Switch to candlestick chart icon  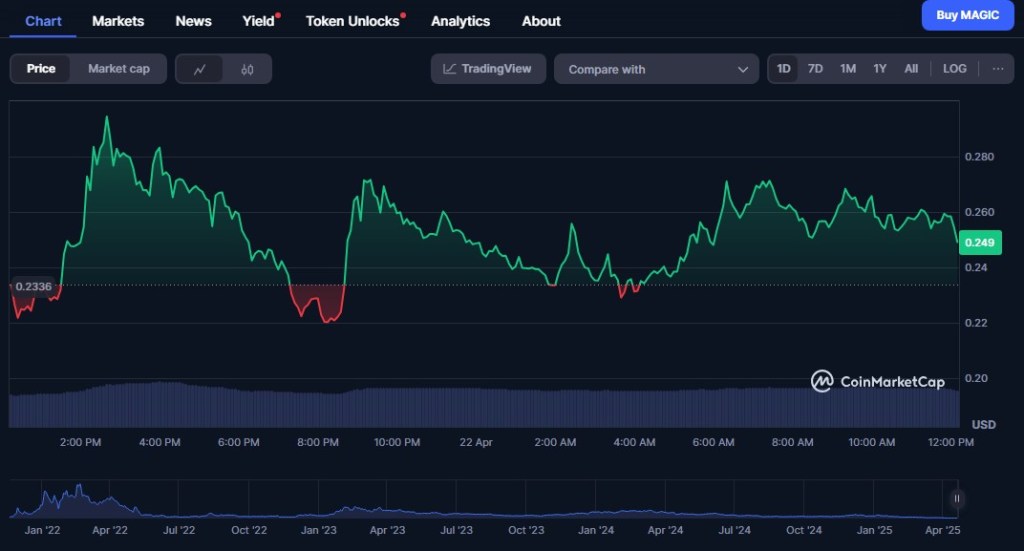tap(247, 69)
